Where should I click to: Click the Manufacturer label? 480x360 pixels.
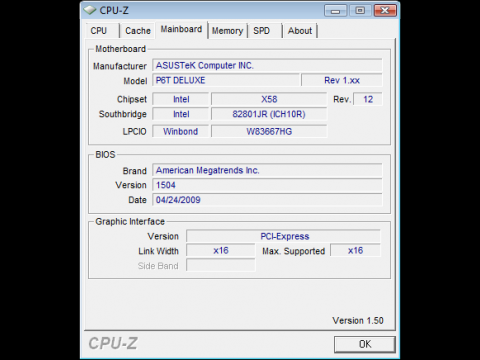[120, 66]
